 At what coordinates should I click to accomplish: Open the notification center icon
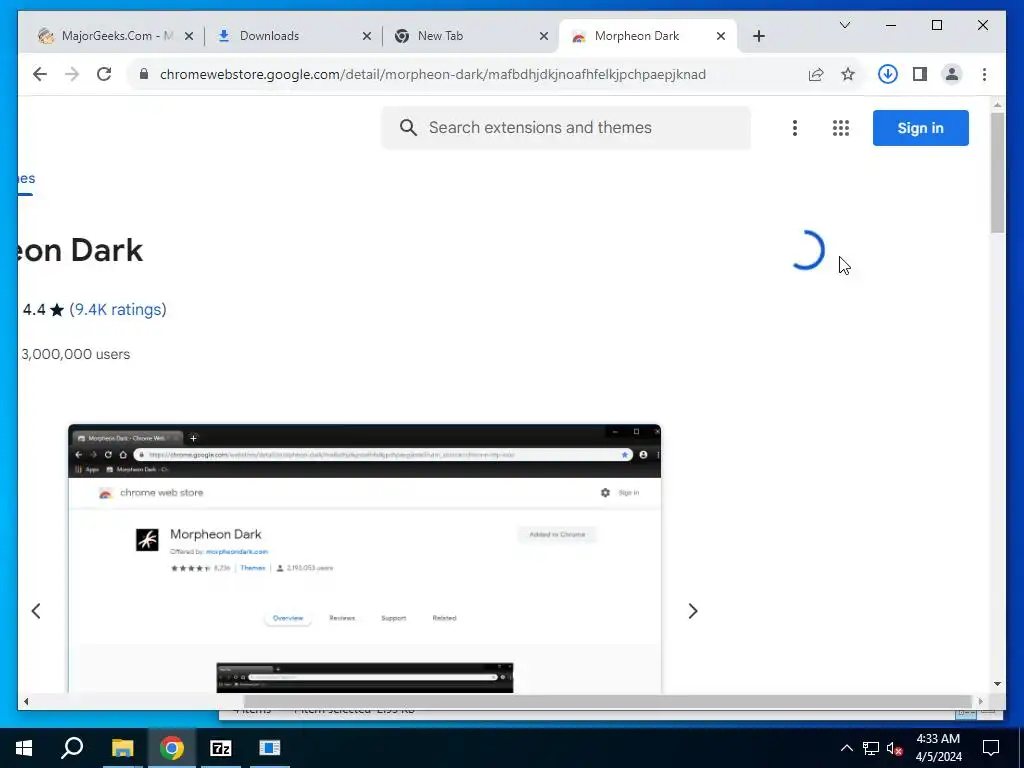tap(991, 748)
